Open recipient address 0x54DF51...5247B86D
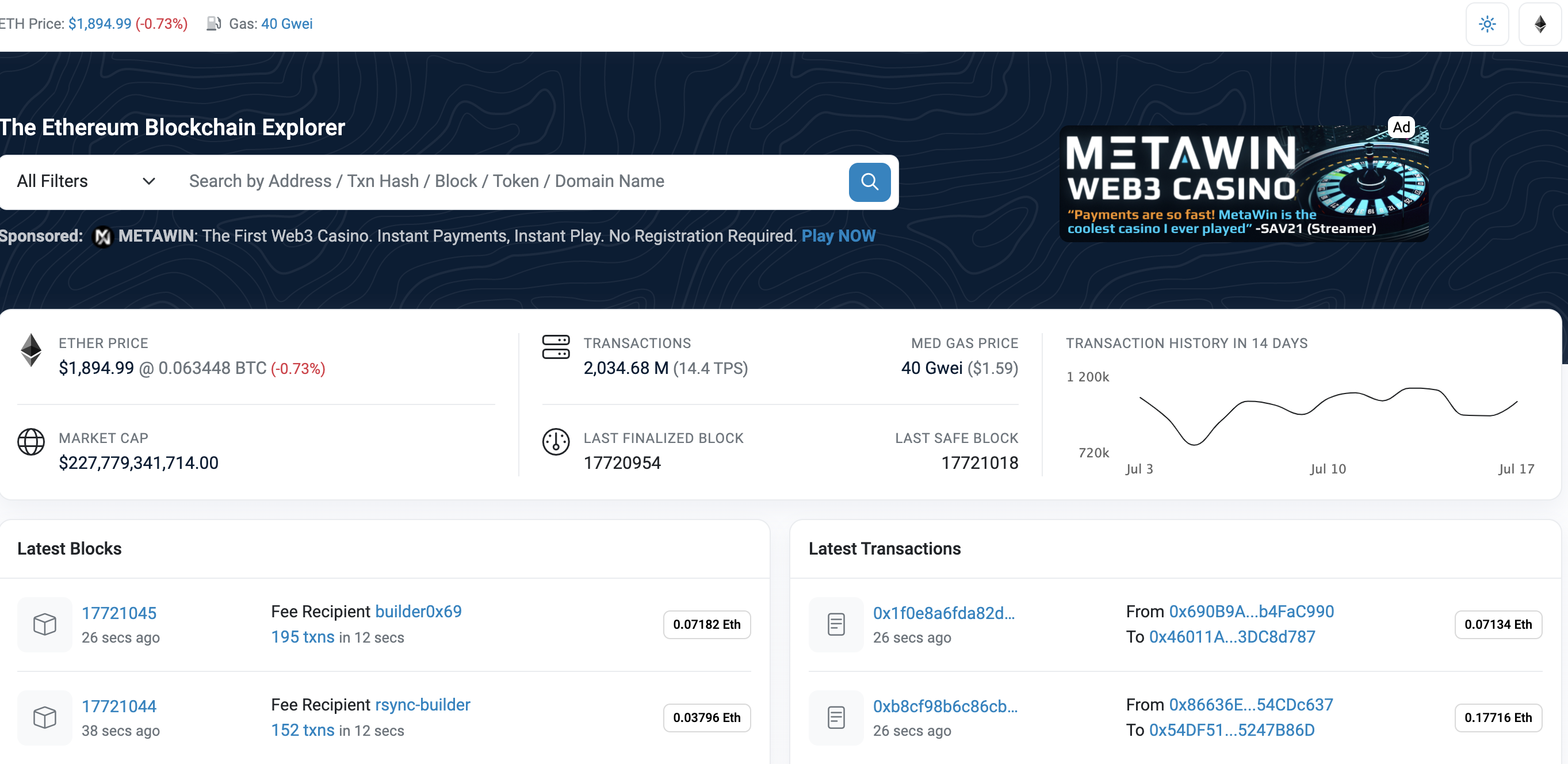 [x=1232, y=731]
